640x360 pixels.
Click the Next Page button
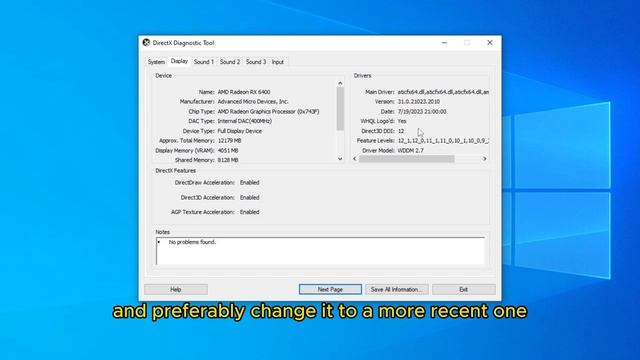pos(330,289)
